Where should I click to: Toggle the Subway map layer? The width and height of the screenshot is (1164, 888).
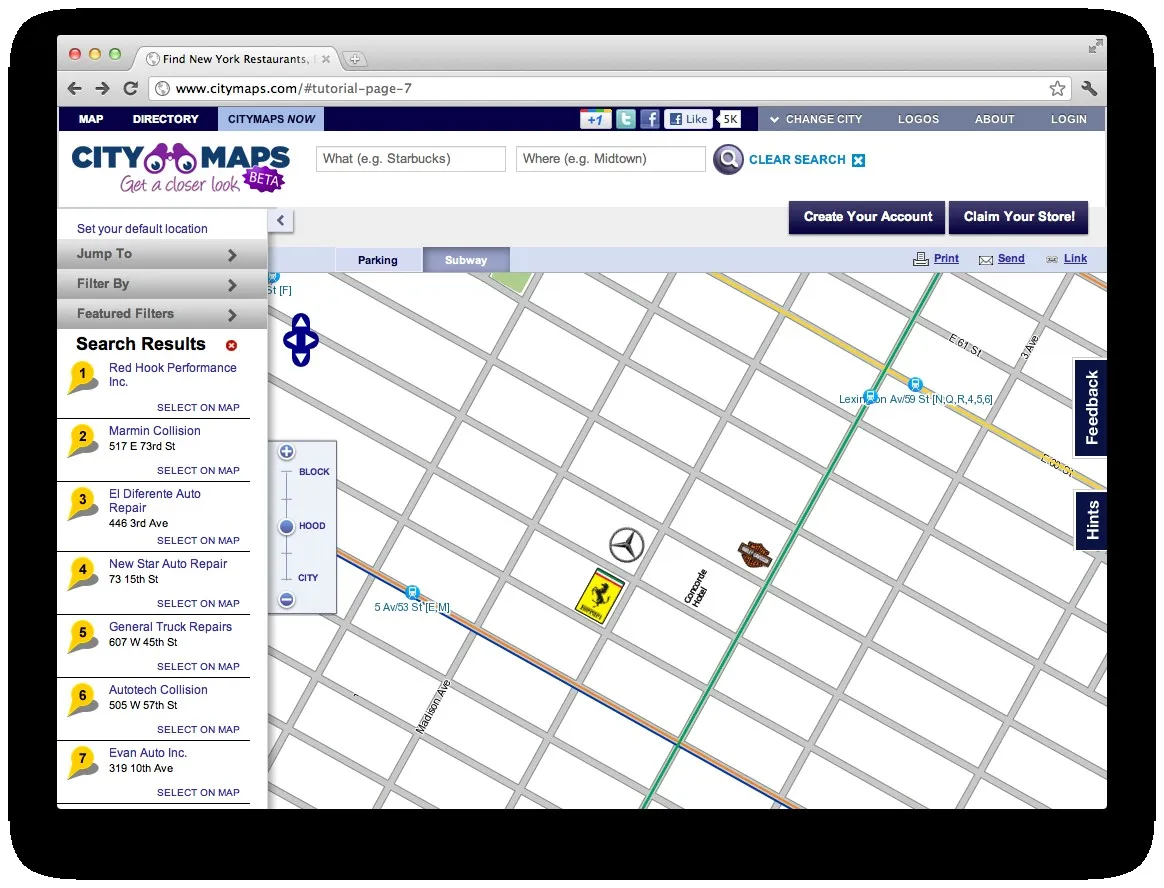point(466,260)
